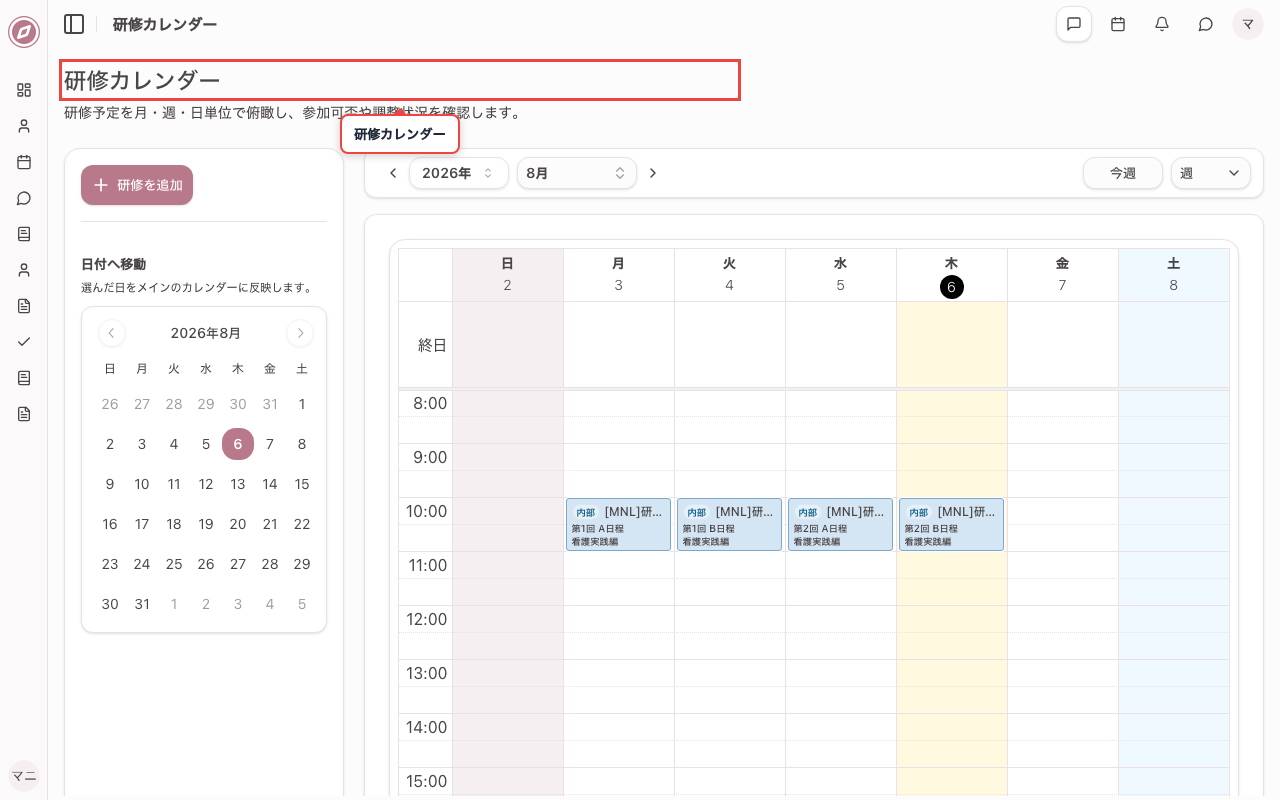Select the highlighted 6 in the mini calendar
The width and height of the screenshot is (1280, 800).
[x=238, y=444]
